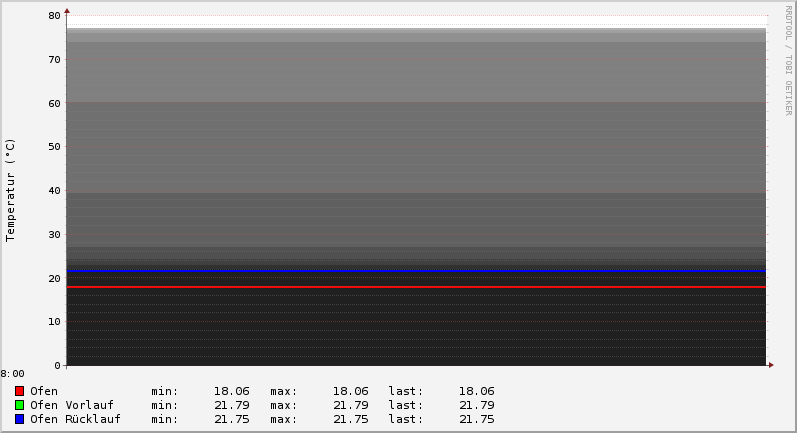Screen dimensions: 797x433
Task: Click the red Ofen legend swatch
Action: [19, 391]
